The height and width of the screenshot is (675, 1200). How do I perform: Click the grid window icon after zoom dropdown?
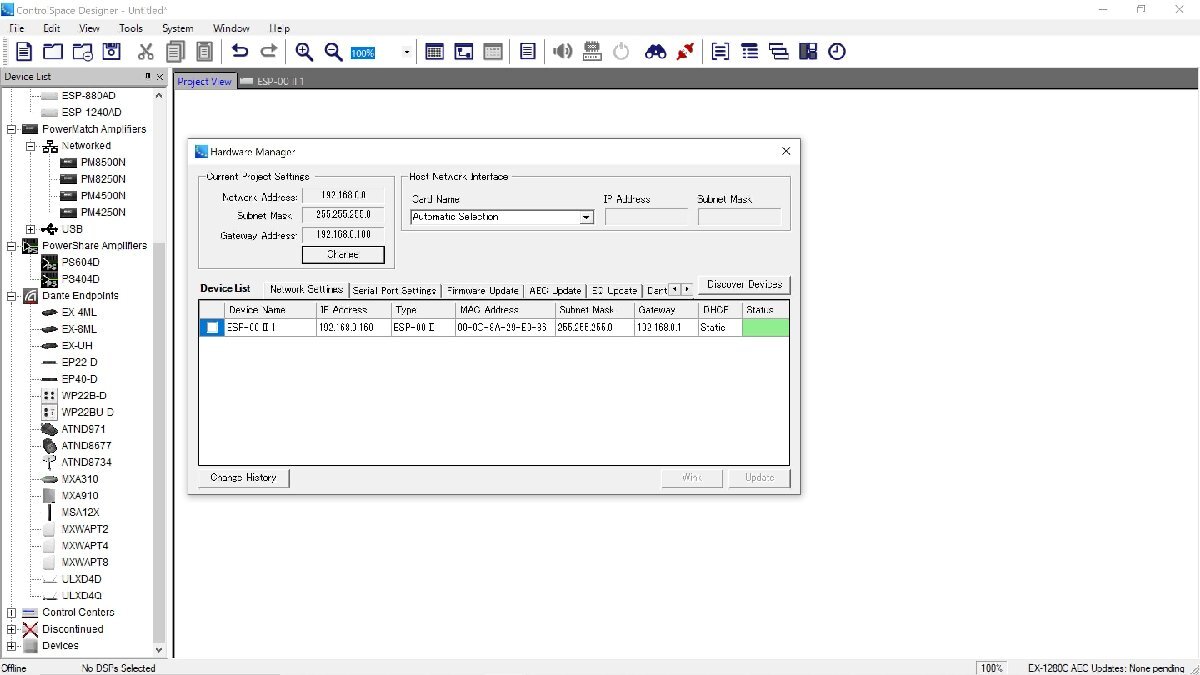point(434,52)
